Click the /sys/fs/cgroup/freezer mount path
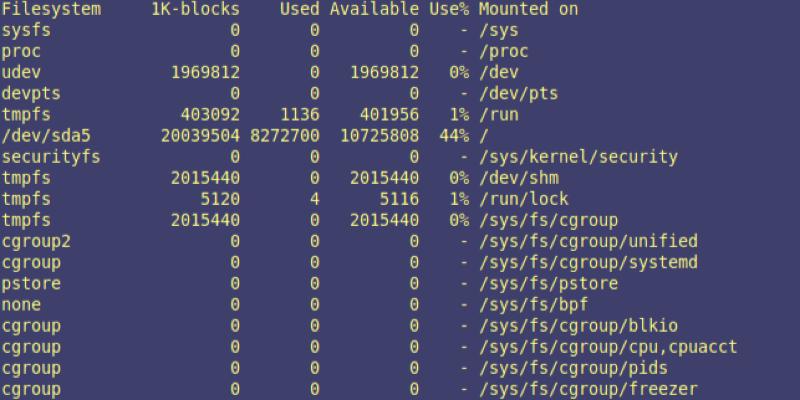This screenshot has width=800, height=400. coord(588,388)
